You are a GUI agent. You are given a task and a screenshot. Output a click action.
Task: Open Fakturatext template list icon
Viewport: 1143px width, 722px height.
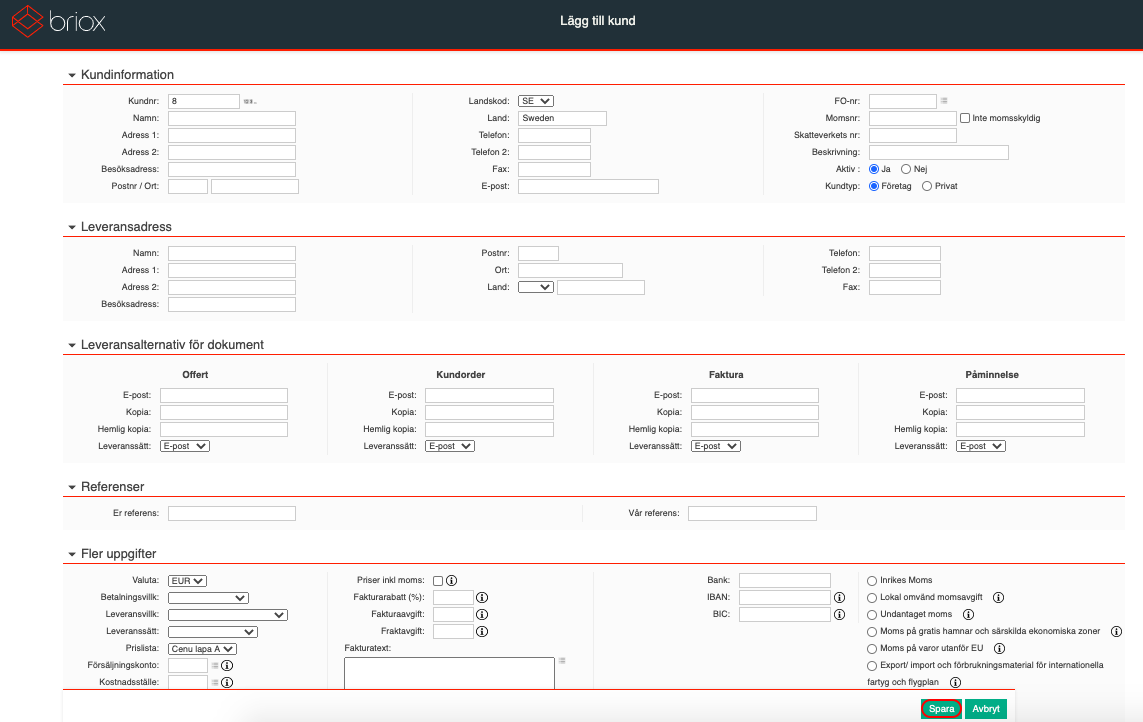point(562,661)
